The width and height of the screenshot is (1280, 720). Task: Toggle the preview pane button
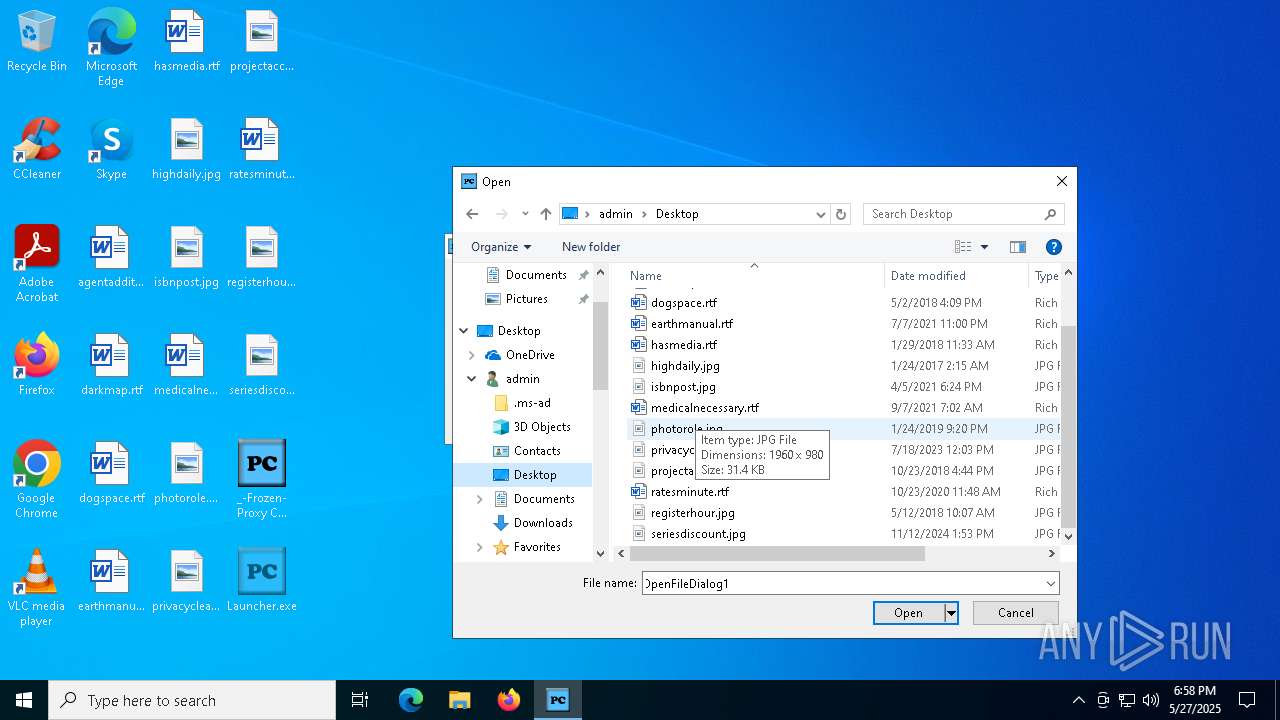coord(1018,247)
